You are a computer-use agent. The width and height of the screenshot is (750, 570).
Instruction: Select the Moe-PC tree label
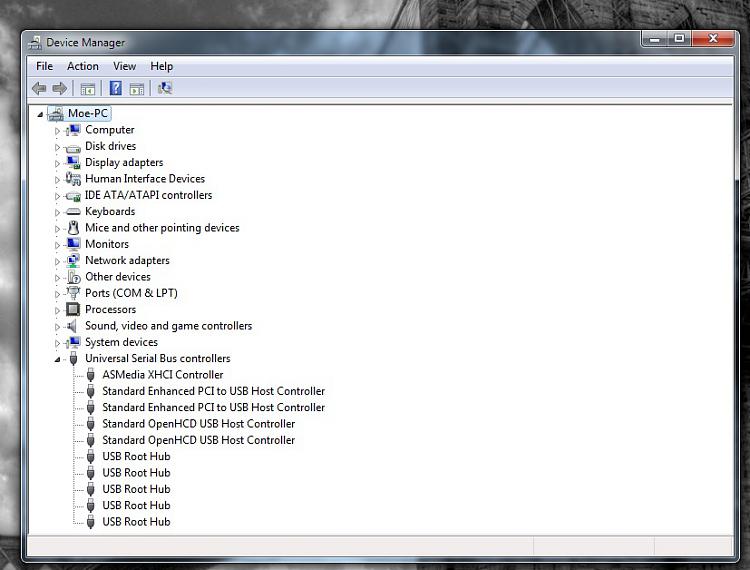[x=88, y=113]
